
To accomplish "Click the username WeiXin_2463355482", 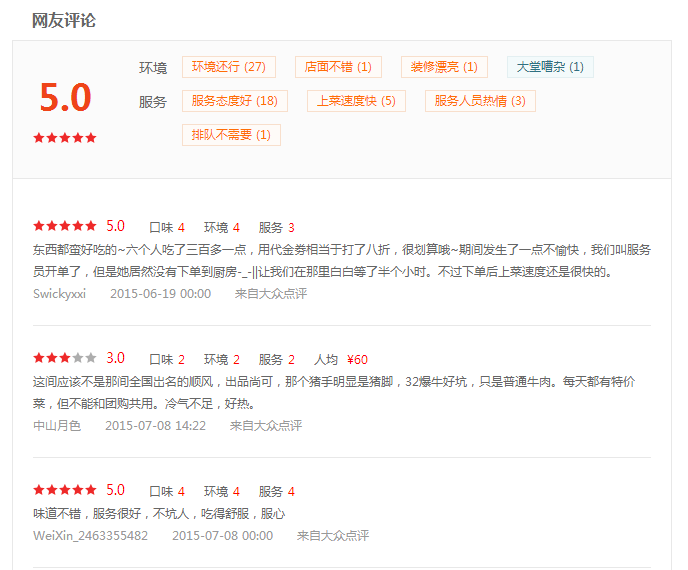I will click(x=90, y=536).
